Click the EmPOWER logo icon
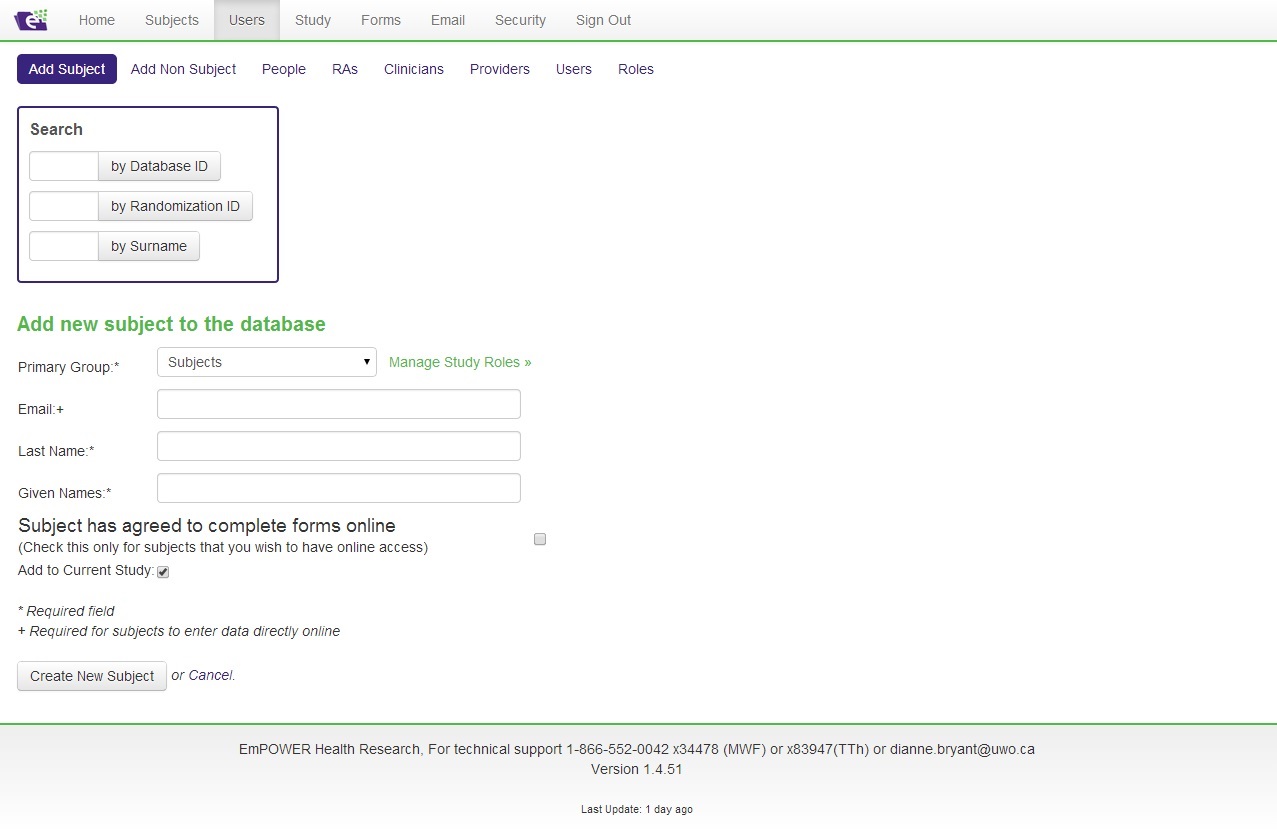This screenshot has height=829, width=1277. (x=31, y=20)
